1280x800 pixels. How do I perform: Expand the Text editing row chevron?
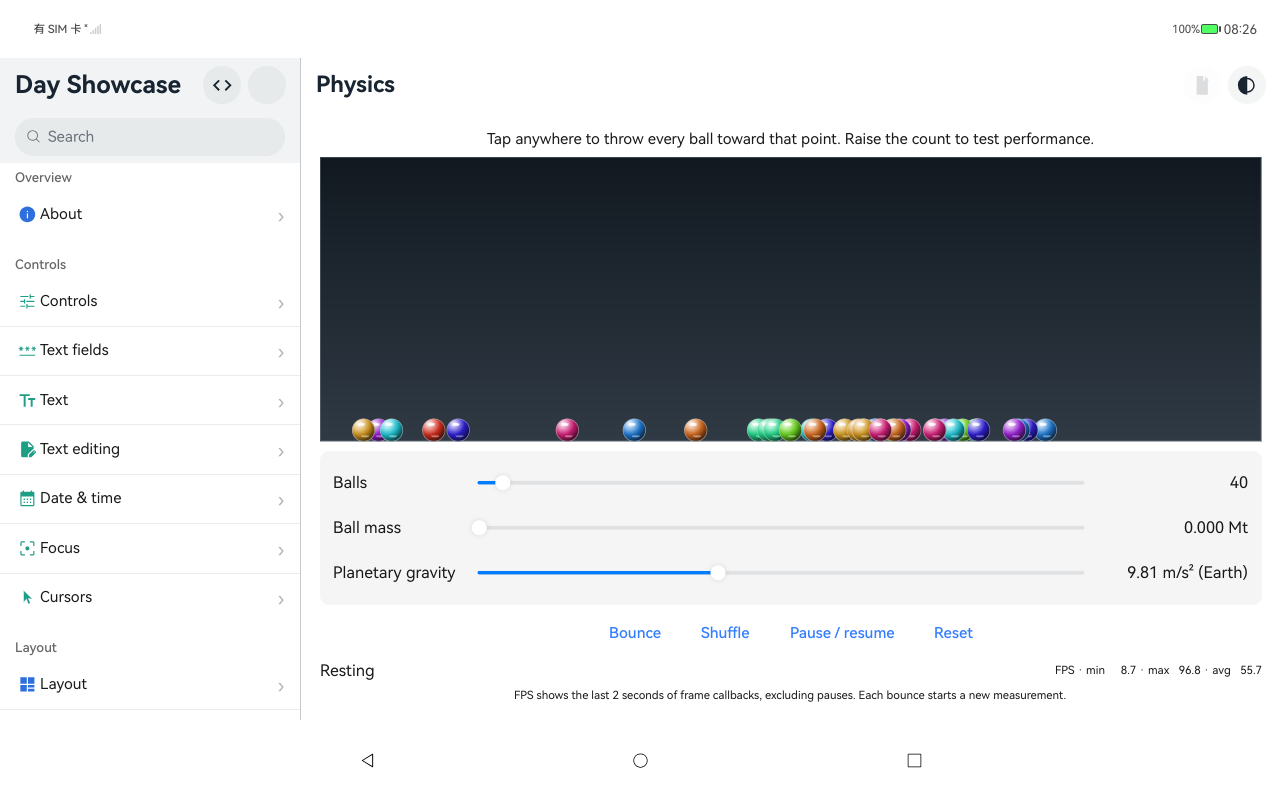(x=281, y=452)
